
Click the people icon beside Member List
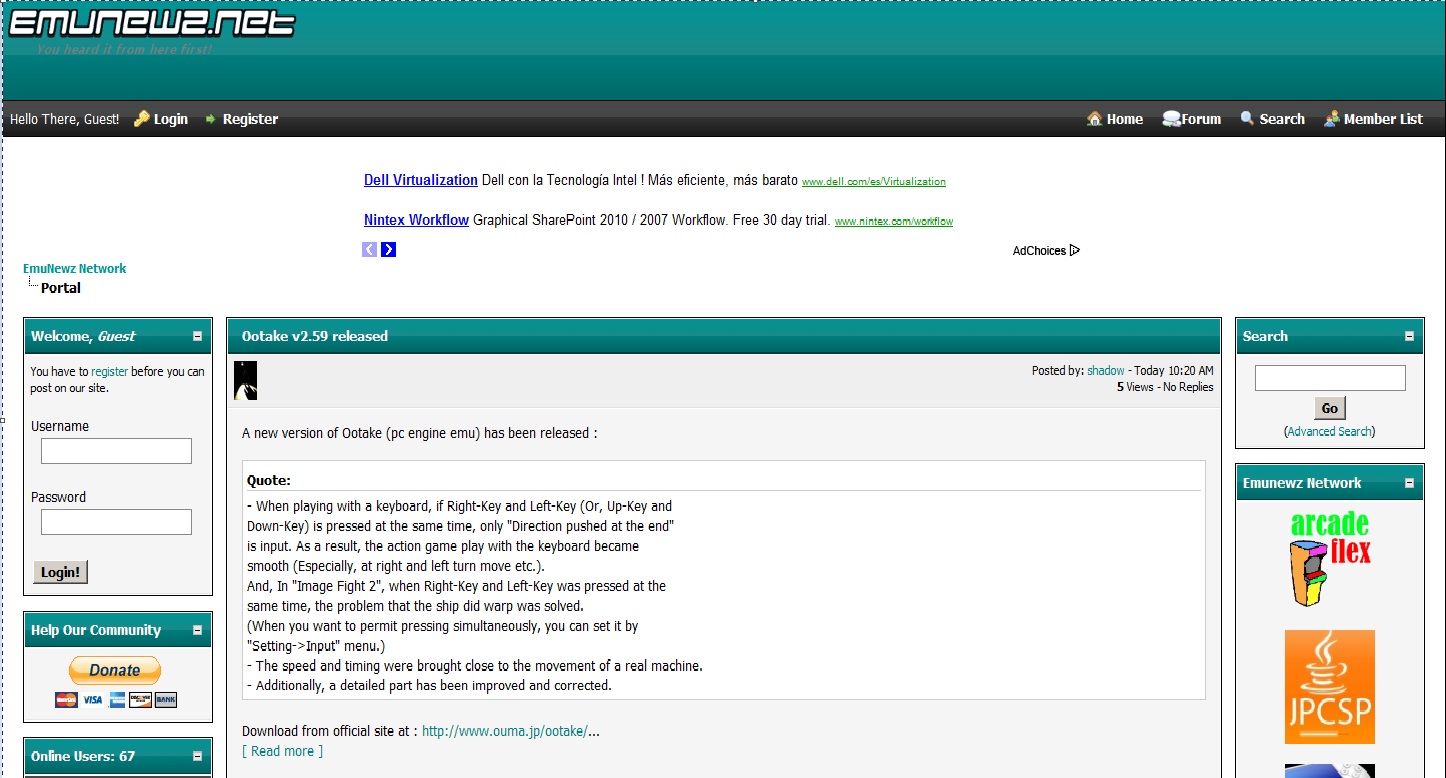1331,119
